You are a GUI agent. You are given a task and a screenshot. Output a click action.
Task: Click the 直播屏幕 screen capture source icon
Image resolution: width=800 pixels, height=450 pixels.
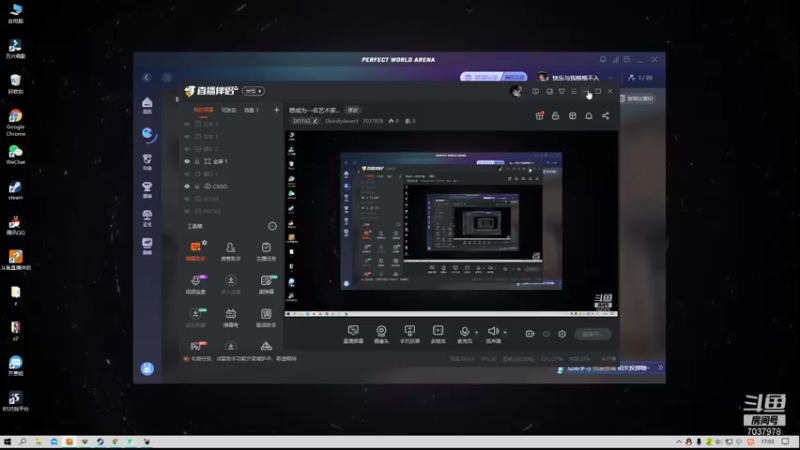(x=353, y=334)
